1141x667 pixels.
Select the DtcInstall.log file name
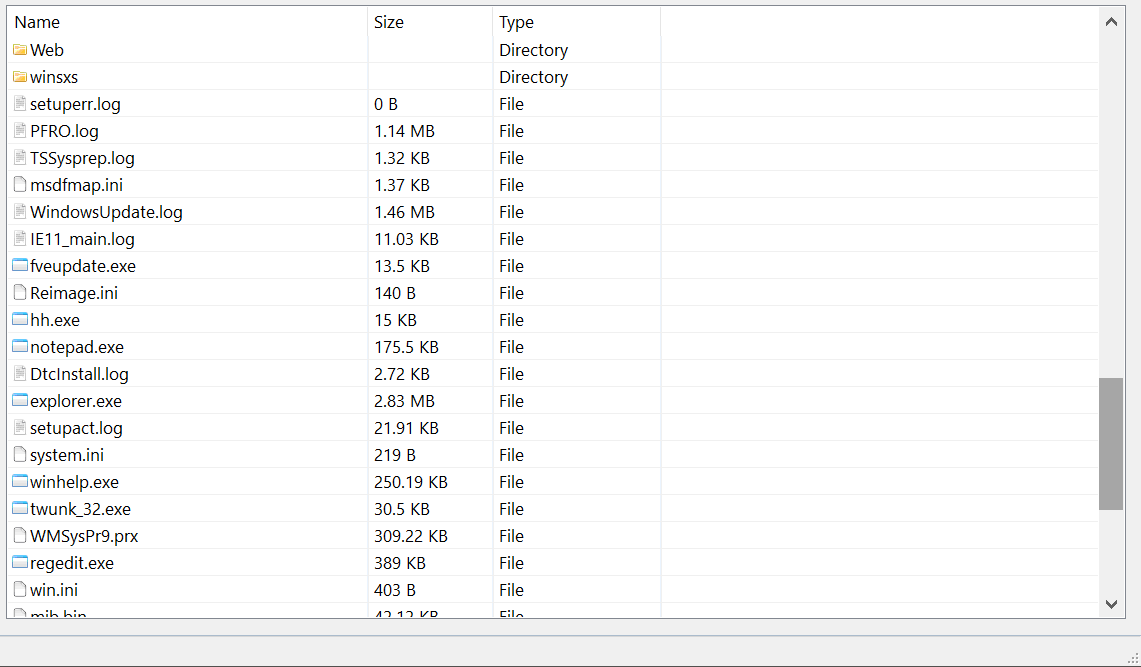79,375
